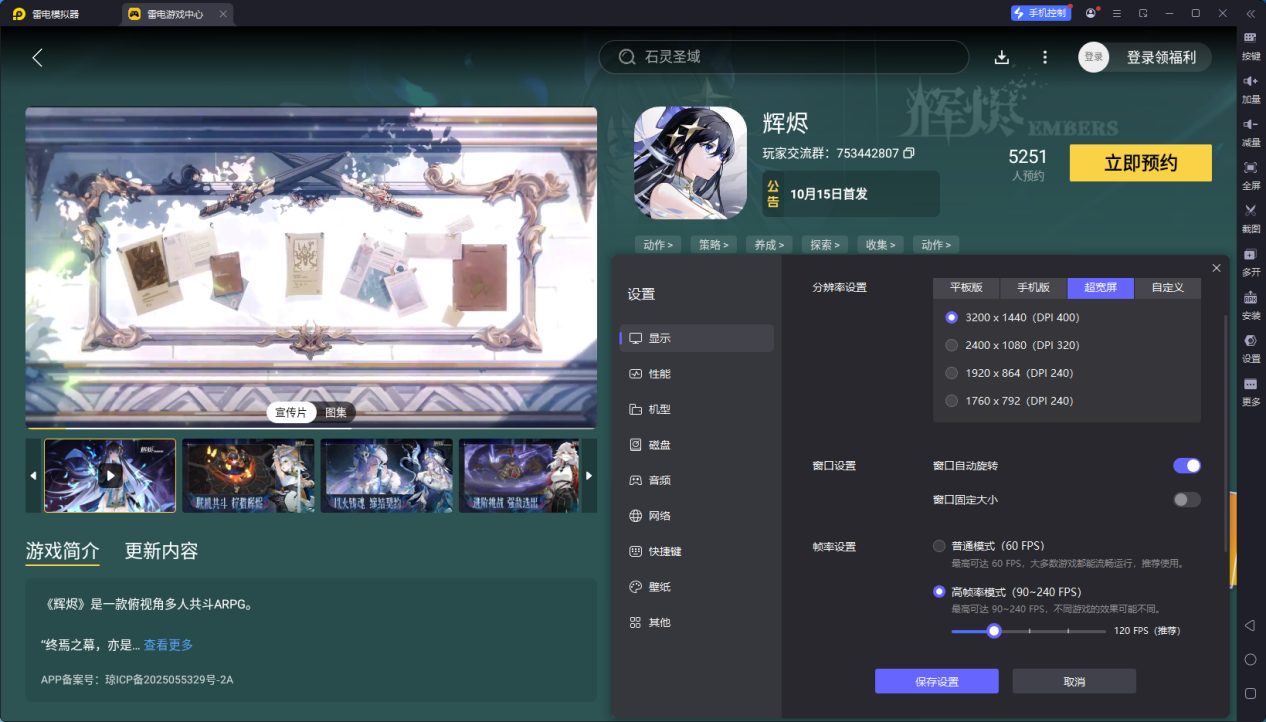
Task: Click 保存设置 button
Action: click(937, 682)
